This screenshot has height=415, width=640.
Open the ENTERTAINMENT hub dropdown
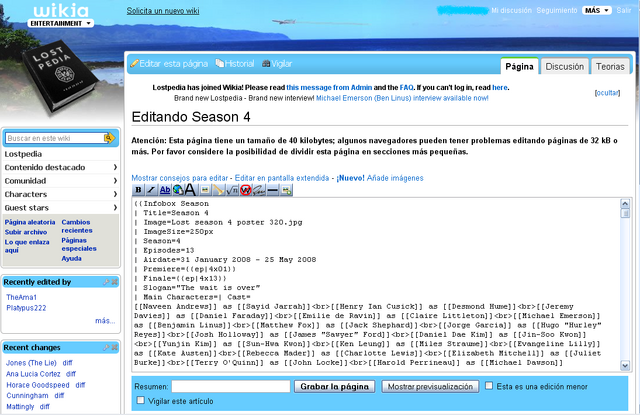(x=60, y=24)
